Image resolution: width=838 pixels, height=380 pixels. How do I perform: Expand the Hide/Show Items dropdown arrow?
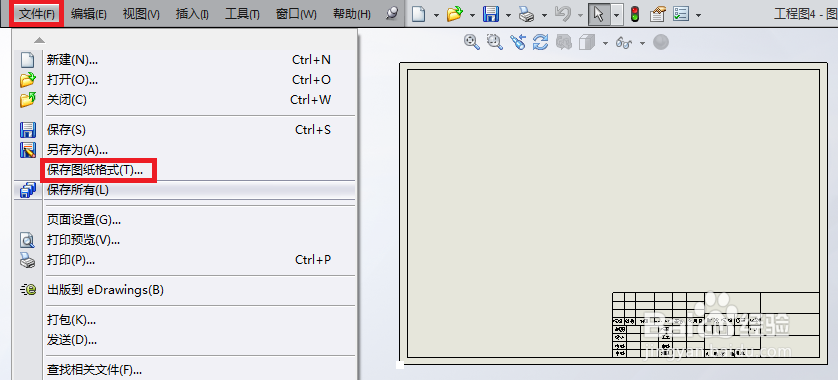click(642, 43)
